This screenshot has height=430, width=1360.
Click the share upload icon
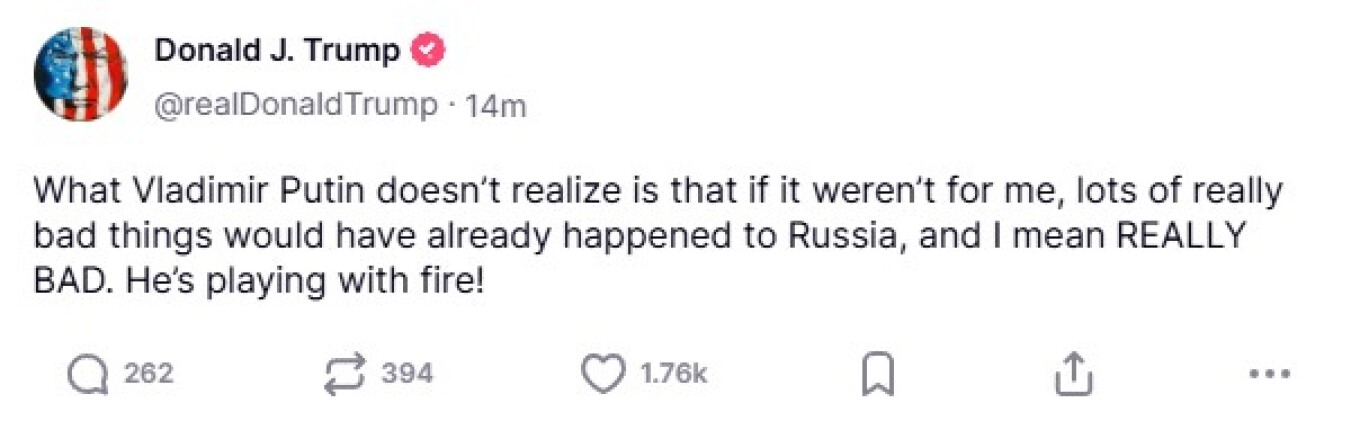pyautogui.click(x=1074, y=374)
